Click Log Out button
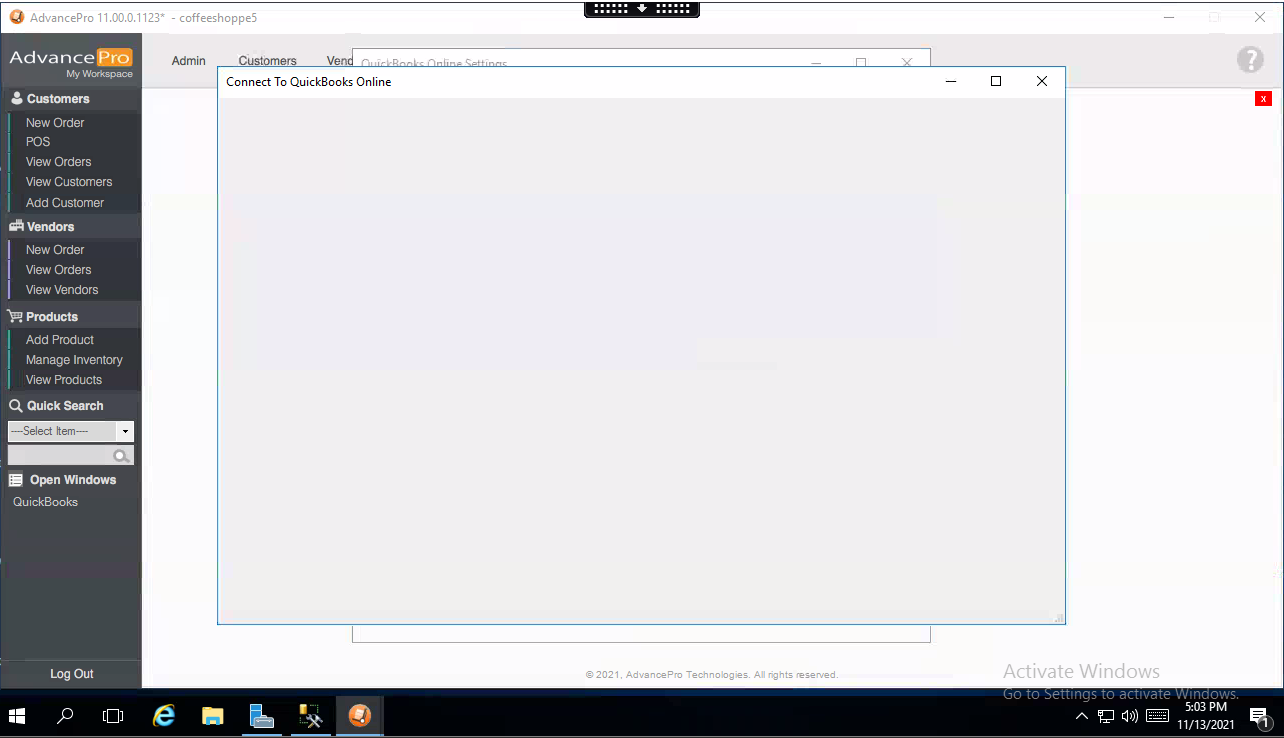The width and height of the screenshot is (1284, 738). [x=71, y=674]
